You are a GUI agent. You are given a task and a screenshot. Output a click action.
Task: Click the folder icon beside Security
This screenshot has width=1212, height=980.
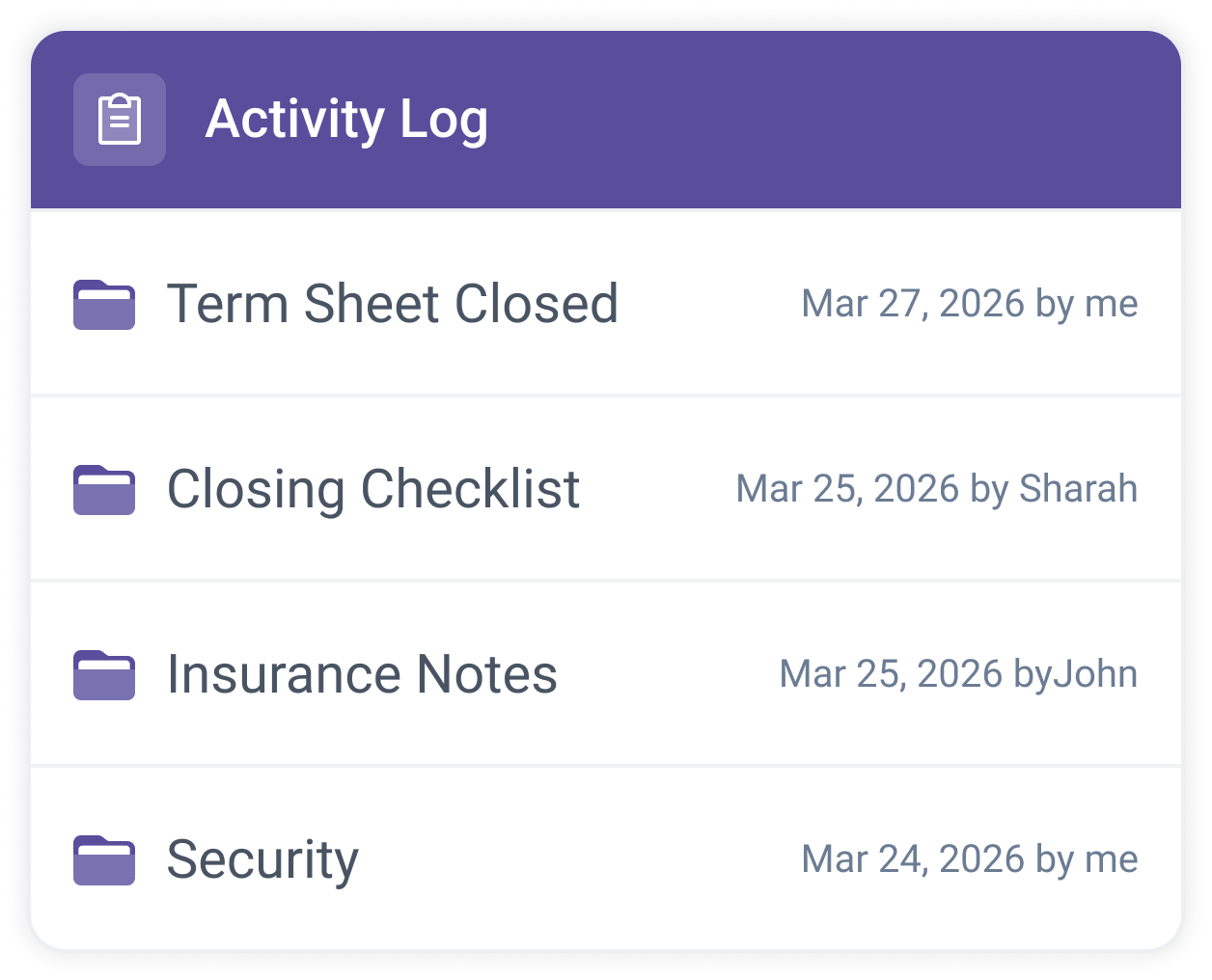coord(104,859)
